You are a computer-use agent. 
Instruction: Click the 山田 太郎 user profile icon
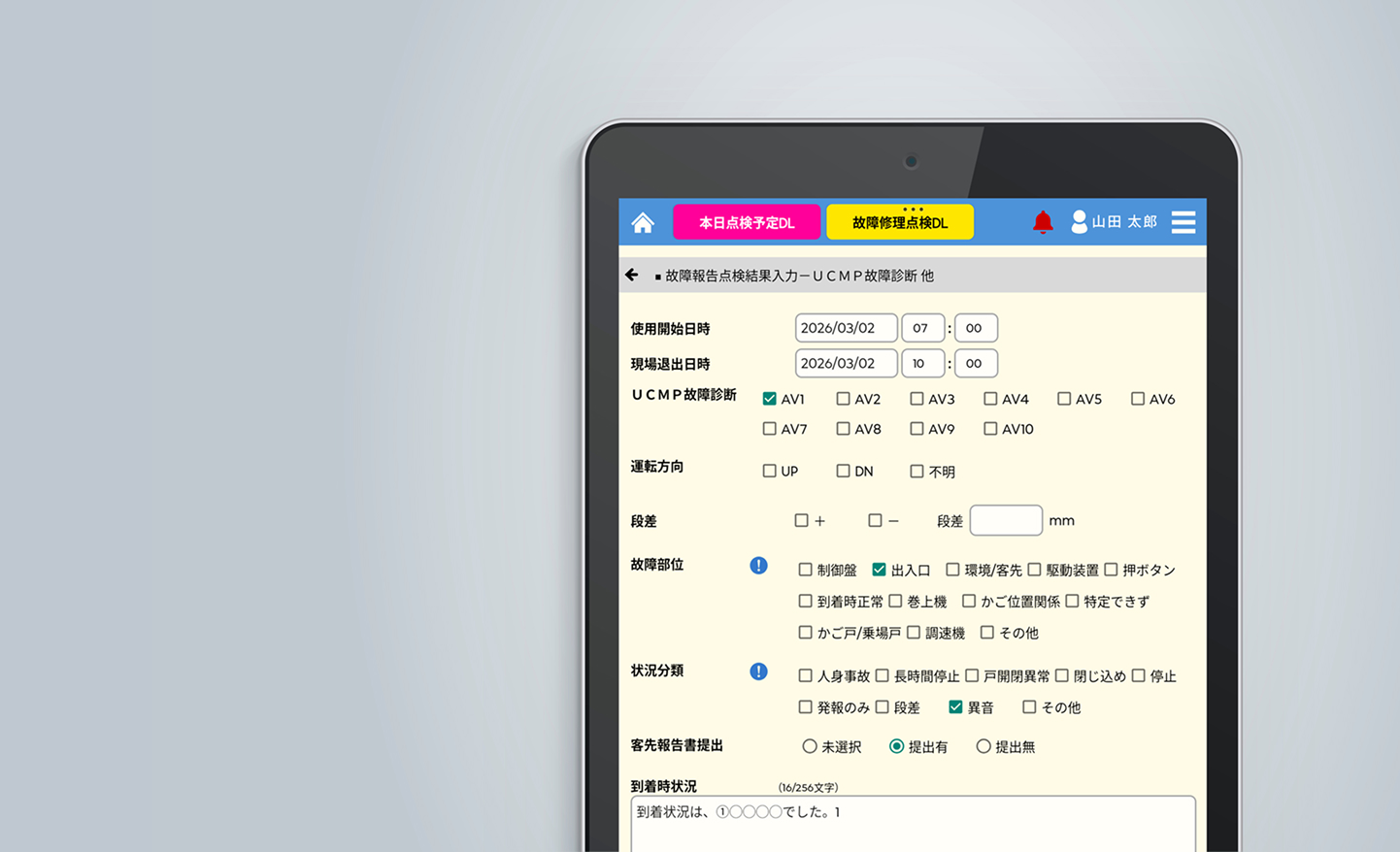point(1079,222)
